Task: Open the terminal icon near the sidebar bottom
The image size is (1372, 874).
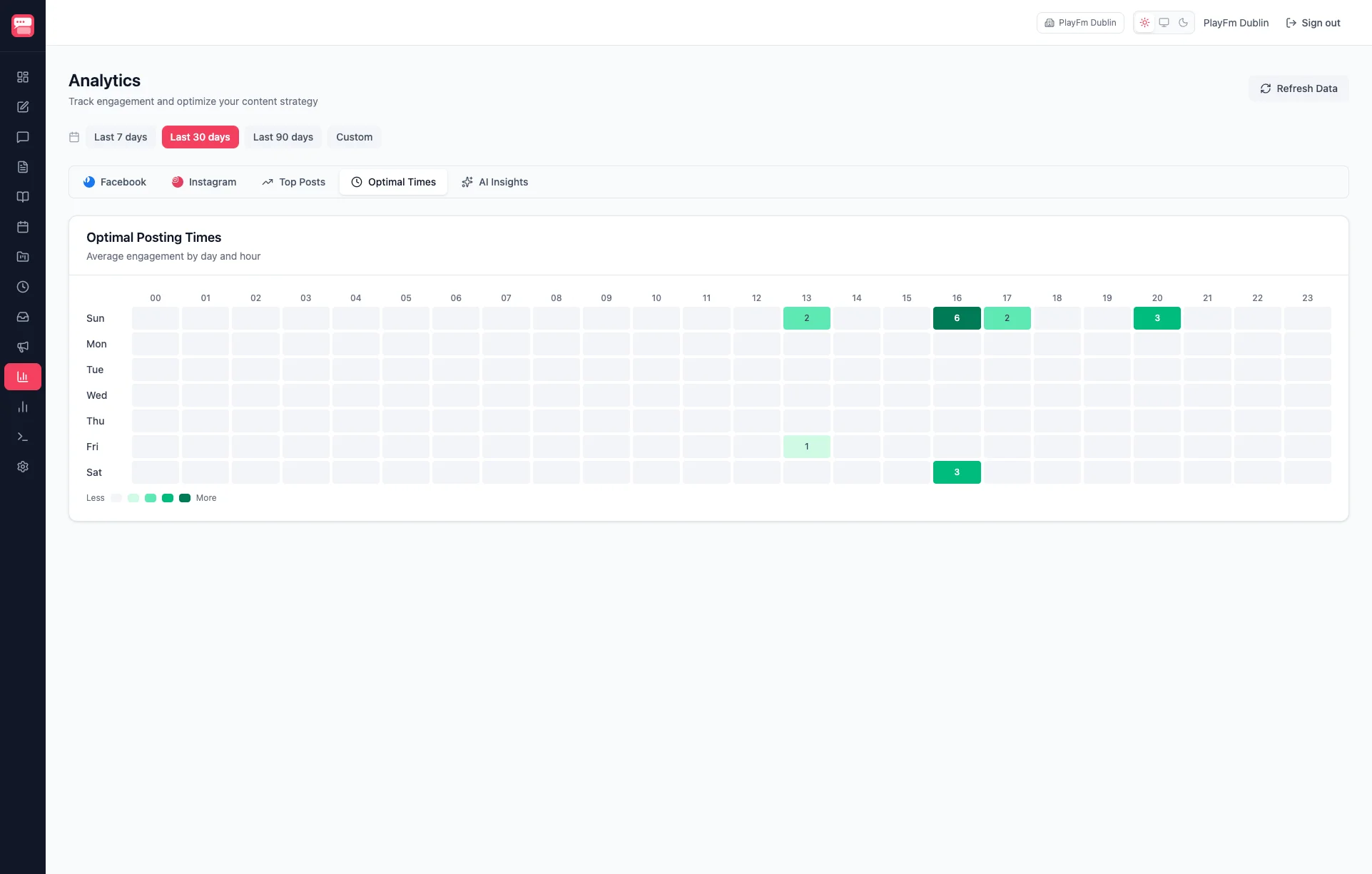Action: [x=23, y=437]
